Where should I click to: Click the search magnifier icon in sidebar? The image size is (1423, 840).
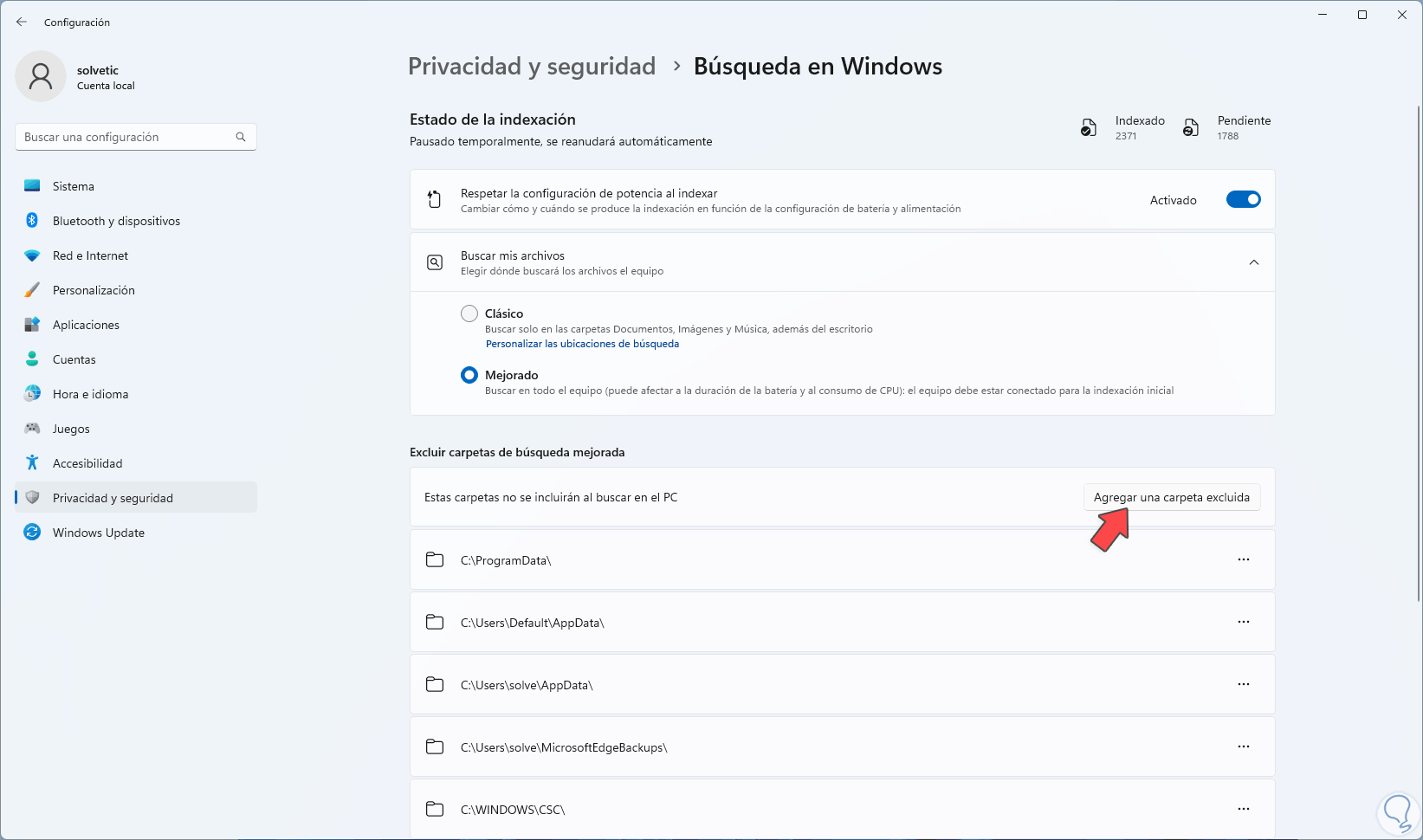coord(241,137)
